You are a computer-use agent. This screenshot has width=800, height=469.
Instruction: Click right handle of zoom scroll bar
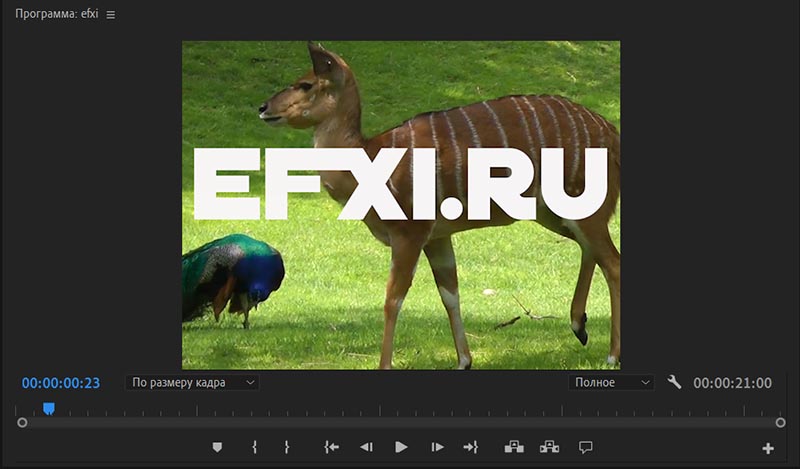coord(780,423)
